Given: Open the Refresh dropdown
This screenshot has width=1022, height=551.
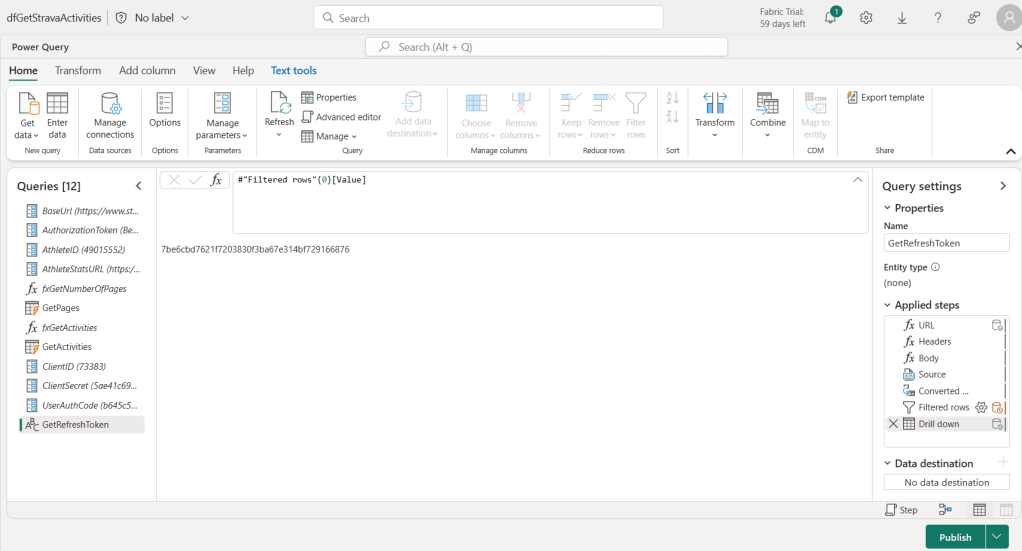Looking at the screenshot, I should [x=279, y=134].
